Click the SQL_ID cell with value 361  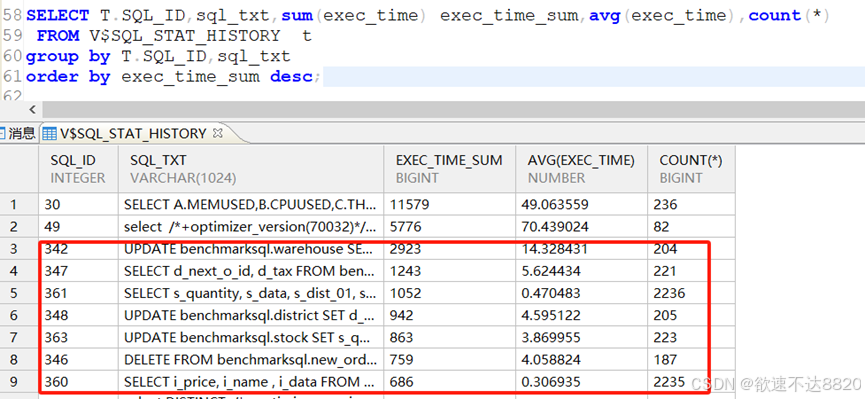(x=78, y=293)
